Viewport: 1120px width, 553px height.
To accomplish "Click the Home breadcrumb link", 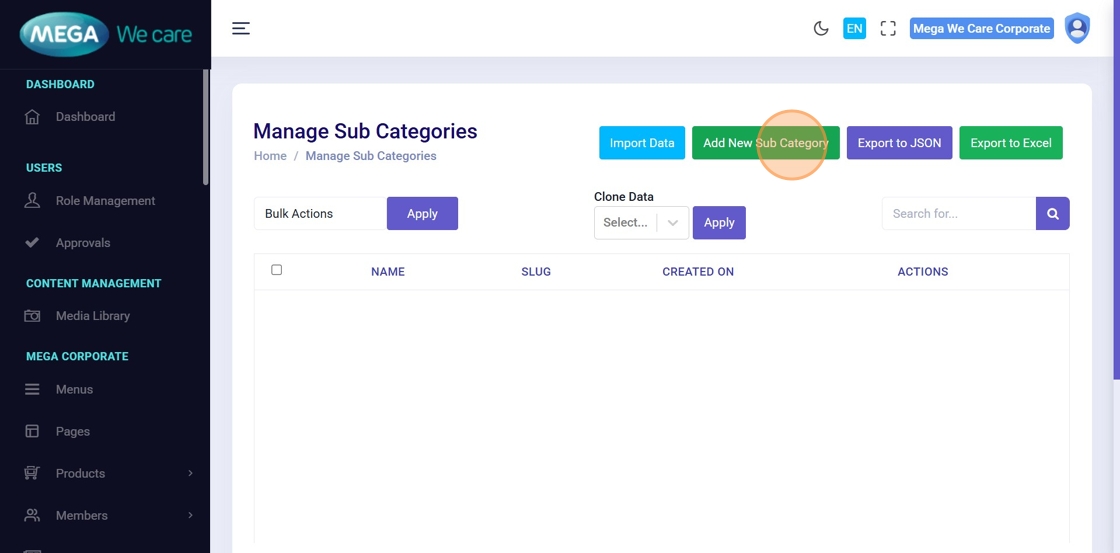I will click(x=270, y=156).
